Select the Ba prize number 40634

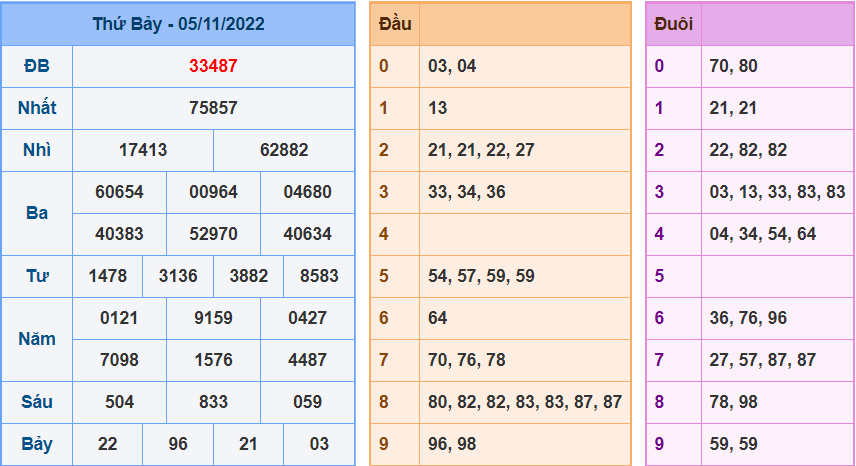point(307,234)
